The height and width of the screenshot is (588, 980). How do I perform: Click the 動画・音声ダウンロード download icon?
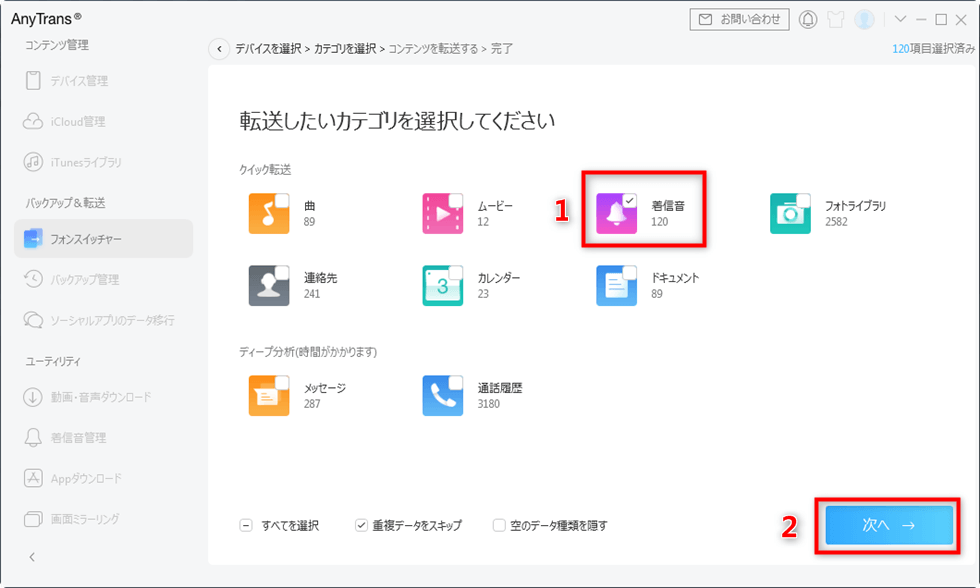[32, 397]
